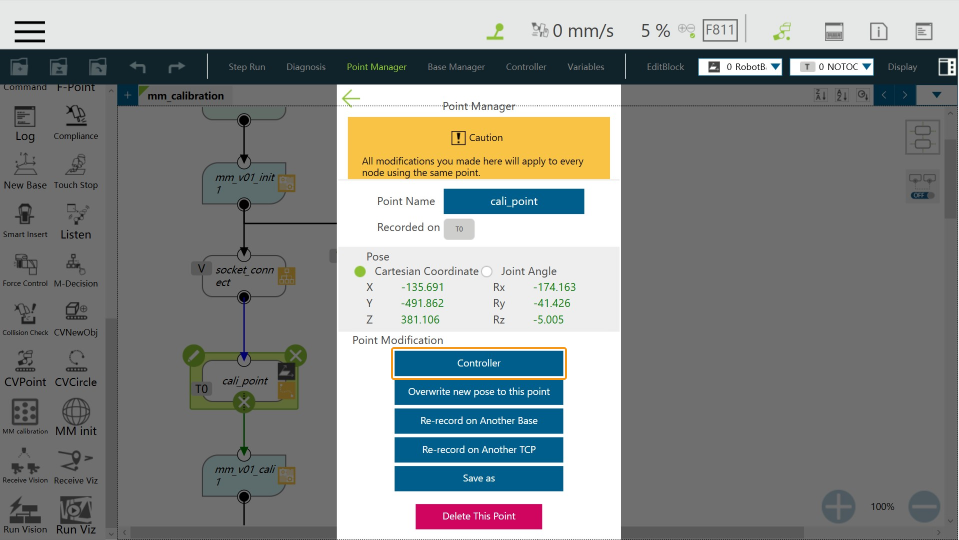Image resolution: width=959 pixels, height=540 pixels.
Task: Click the new project folder icon
Action: tap(20, 67)
